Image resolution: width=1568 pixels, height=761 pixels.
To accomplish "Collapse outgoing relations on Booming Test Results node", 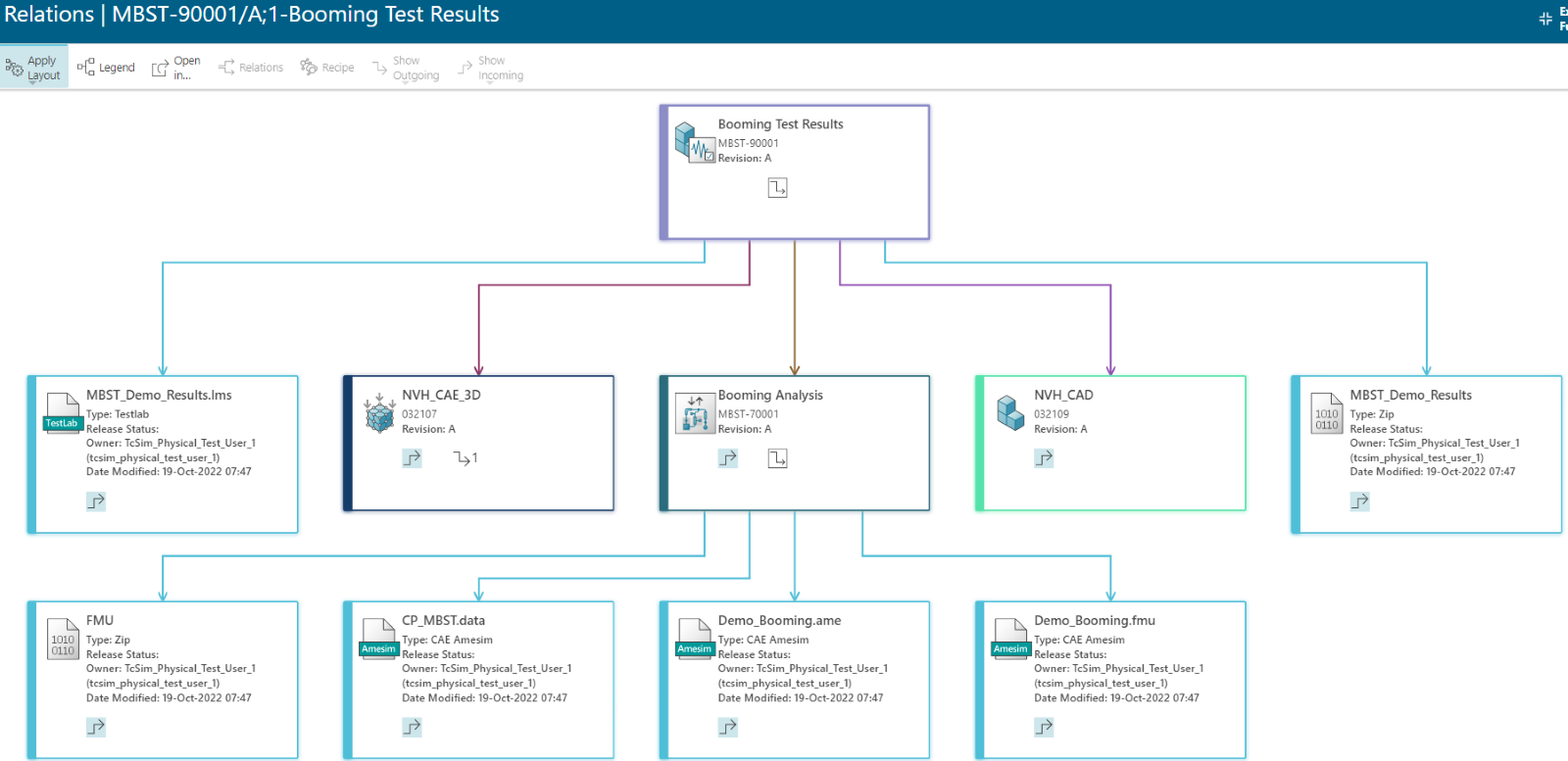I will (777, 187).
